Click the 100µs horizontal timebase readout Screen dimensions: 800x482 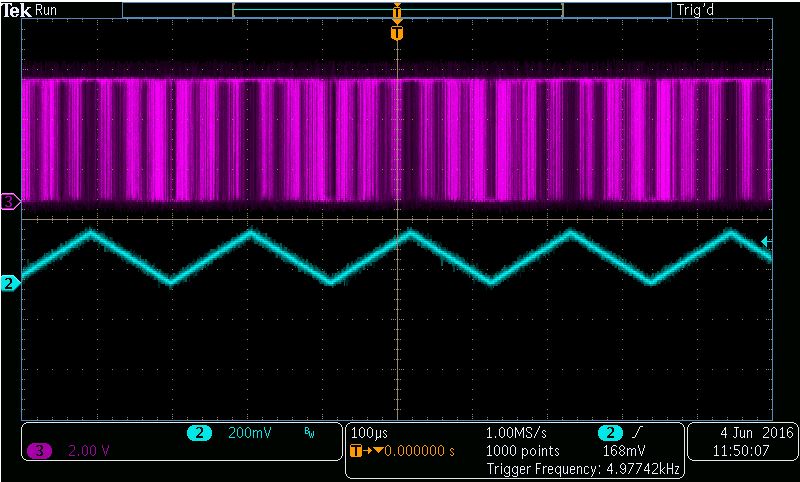369,433
